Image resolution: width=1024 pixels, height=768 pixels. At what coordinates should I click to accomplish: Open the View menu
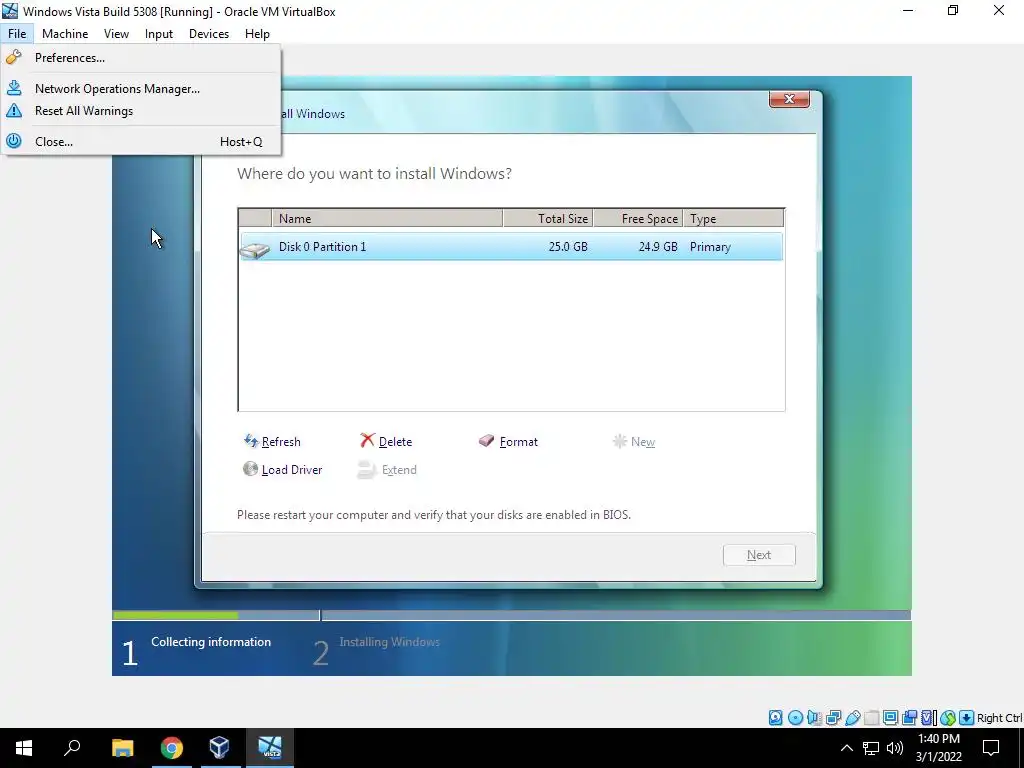(116, 33)
